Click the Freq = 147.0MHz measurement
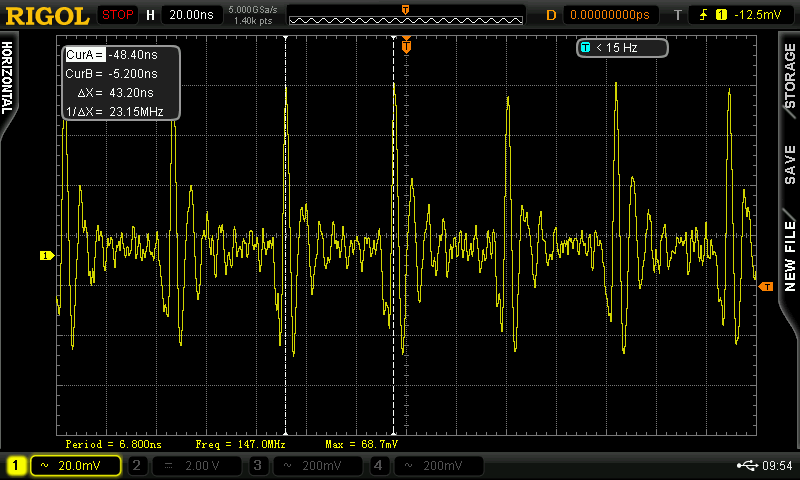The image size is (800, 480). (240, 444)
